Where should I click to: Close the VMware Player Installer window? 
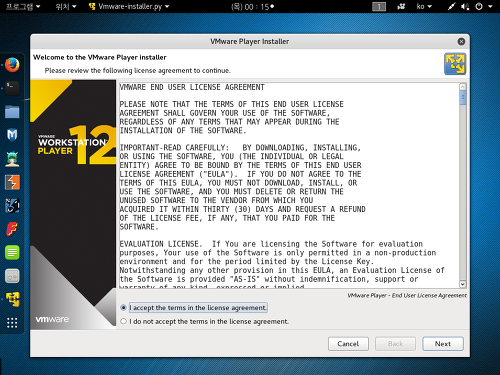point(461,41)
